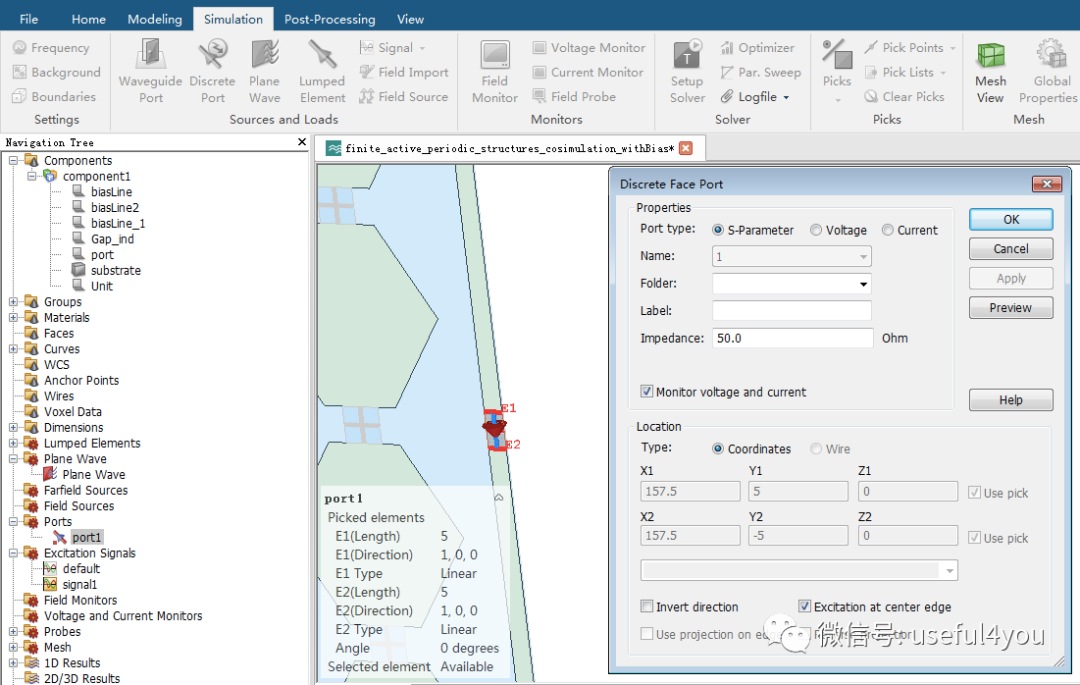Switch to the Modeling tab

pos(155,19)
